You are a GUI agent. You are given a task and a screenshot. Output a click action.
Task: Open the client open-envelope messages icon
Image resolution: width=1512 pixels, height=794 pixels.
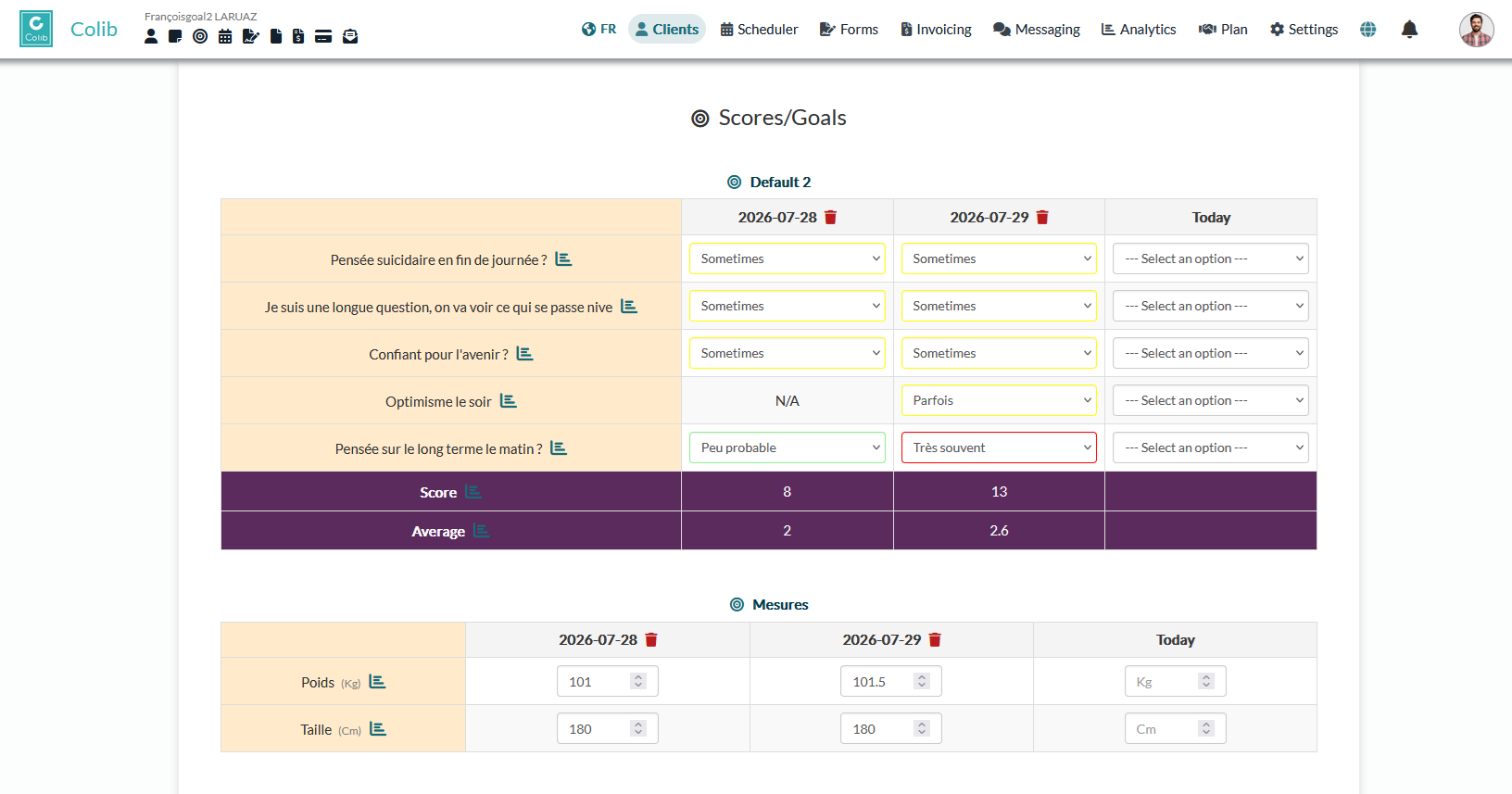[350, 36]
